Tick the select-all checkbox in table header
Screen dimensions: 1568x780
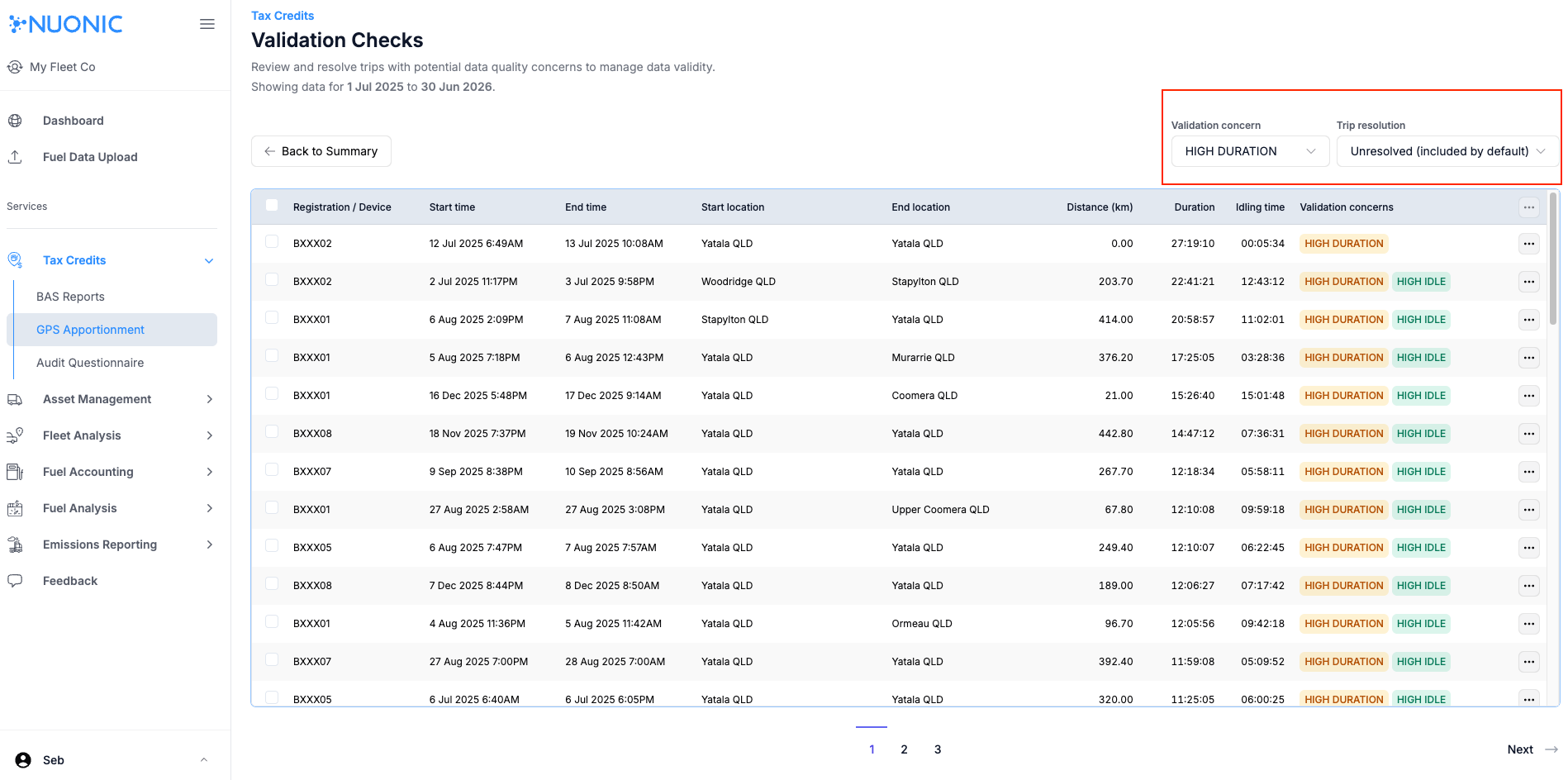[x=272, y=205]
